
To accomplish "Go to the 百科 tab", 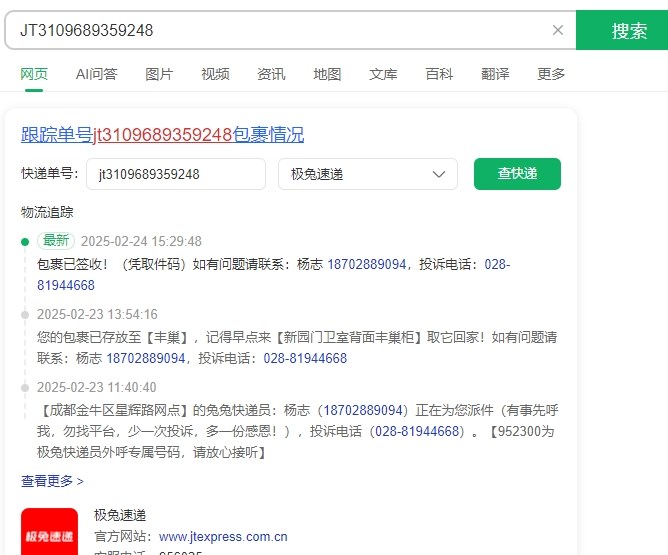I will click(439, 74).
